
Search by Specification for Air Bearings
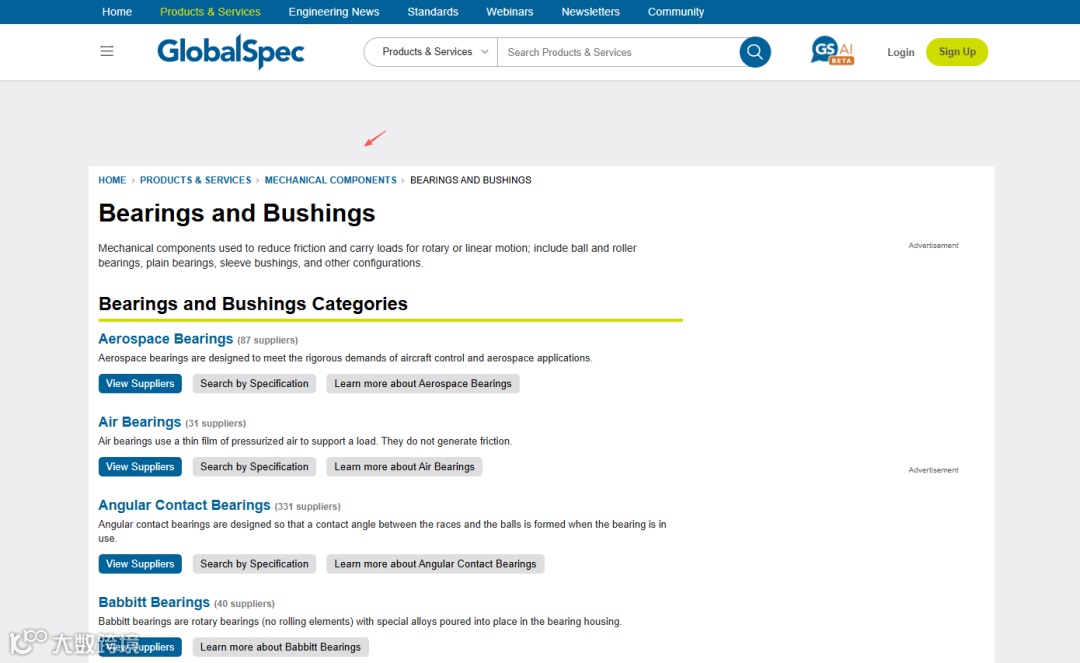point(254,467)
